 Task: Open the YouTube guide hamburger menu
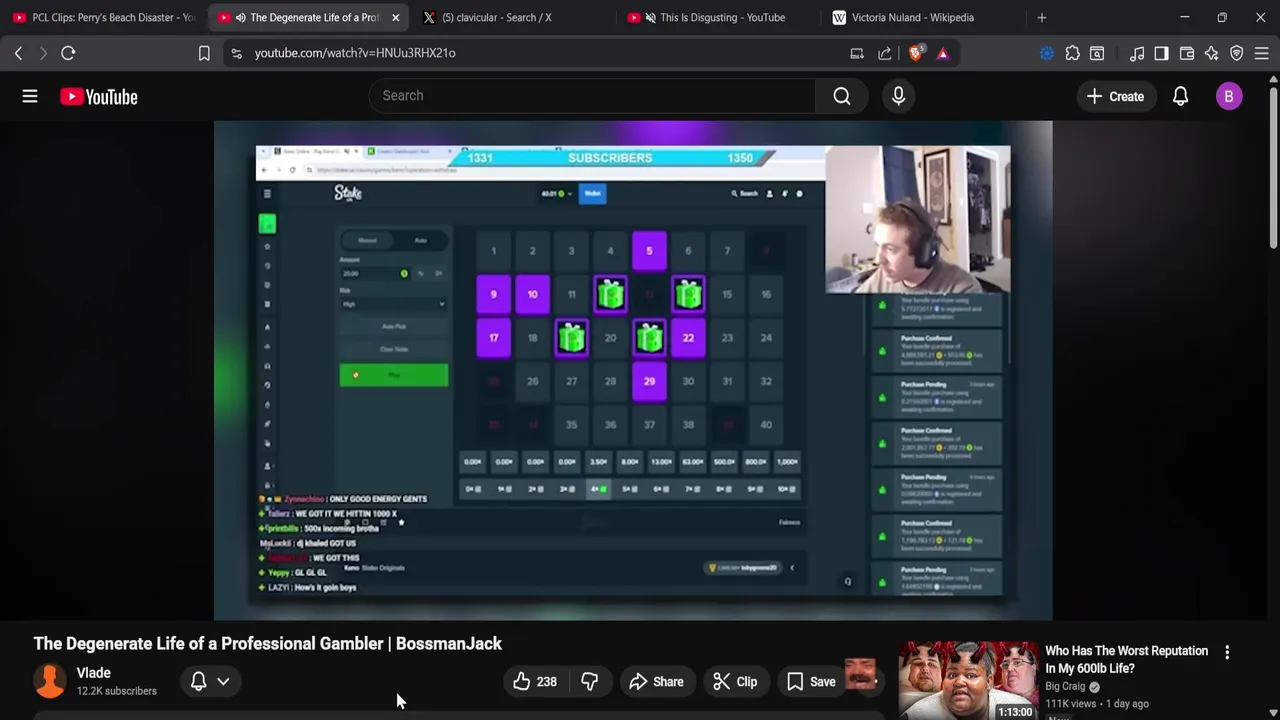coord(30,96)
